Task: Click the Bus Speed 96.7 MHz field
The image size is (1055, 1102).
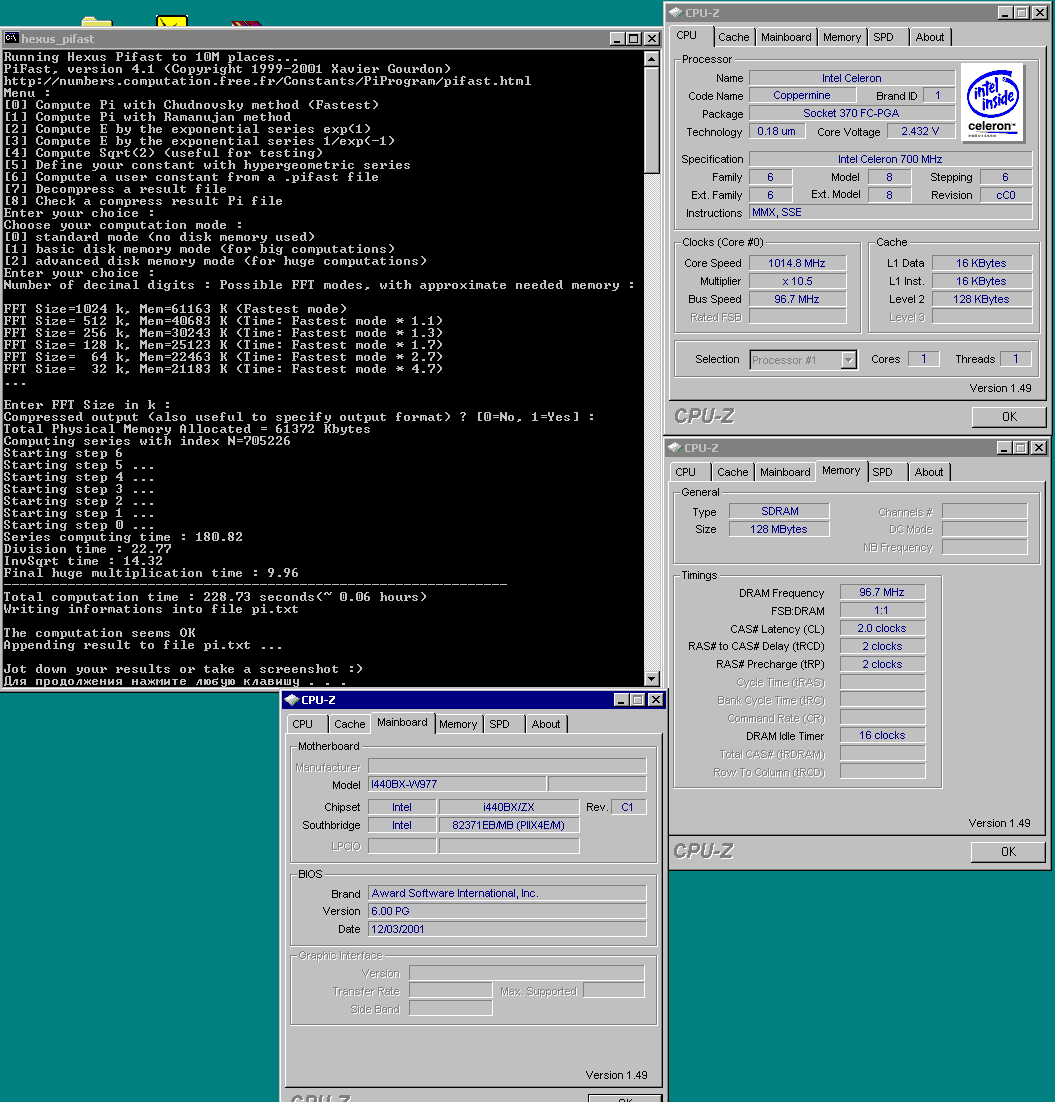Action: tap(797, 299)
